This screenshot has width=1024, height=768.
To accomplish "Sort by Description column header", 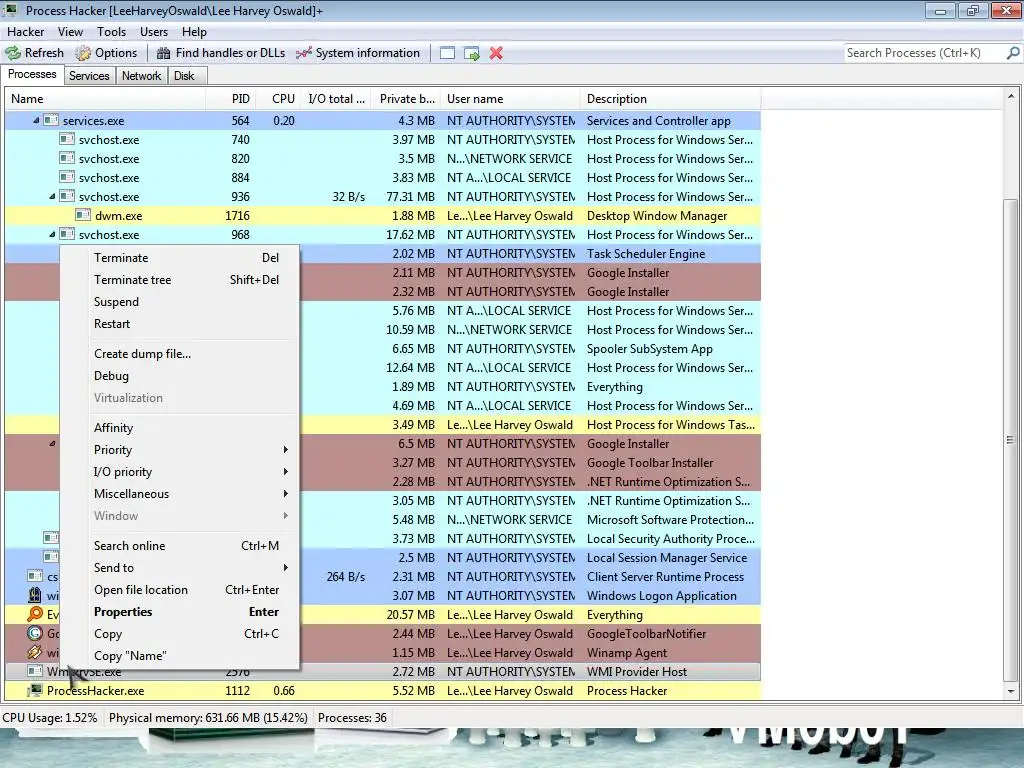I will click(670, 99).
